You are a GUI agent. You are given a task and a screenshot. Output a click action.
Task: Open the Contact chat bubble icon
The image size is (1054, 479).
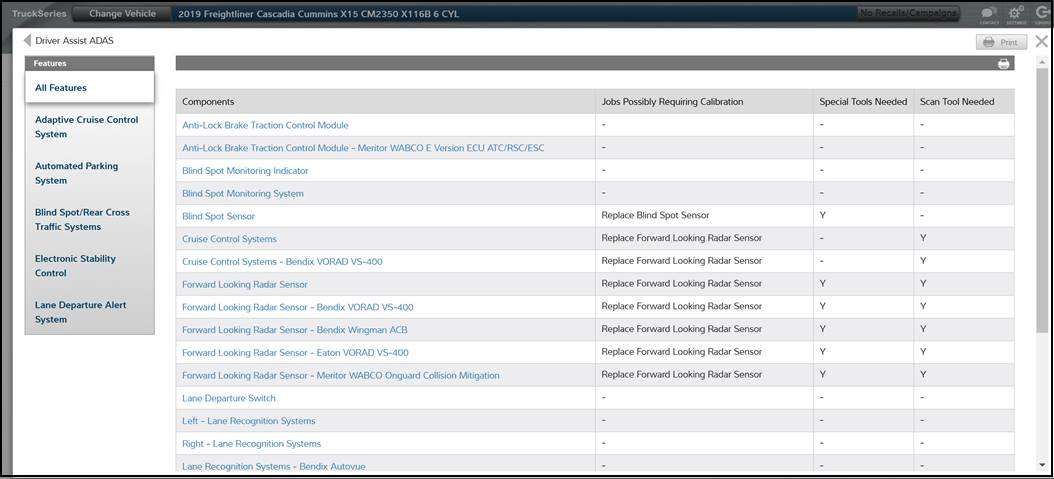click(x=988, y=14)
